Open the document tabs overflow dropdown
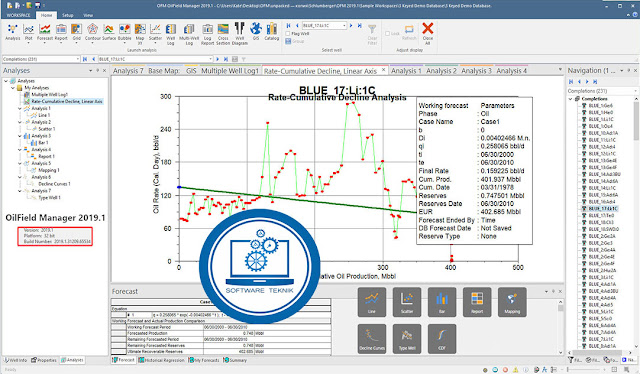 click(x=560, y=70)
